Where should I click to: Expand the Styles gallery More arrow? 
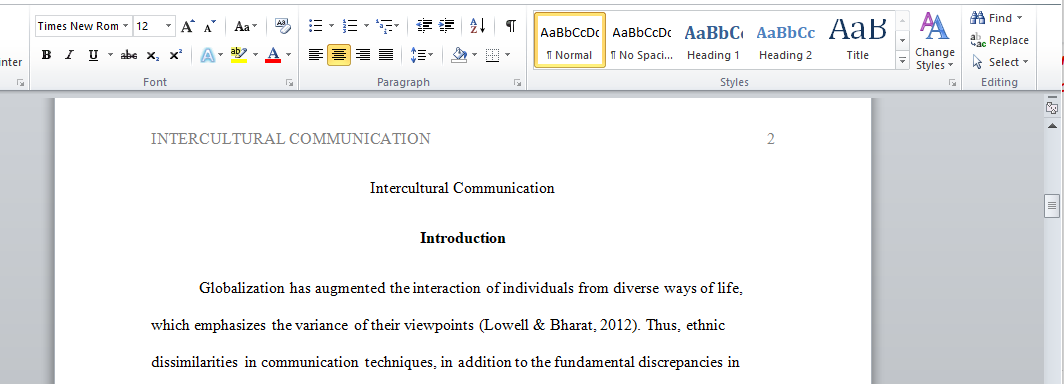902,61
